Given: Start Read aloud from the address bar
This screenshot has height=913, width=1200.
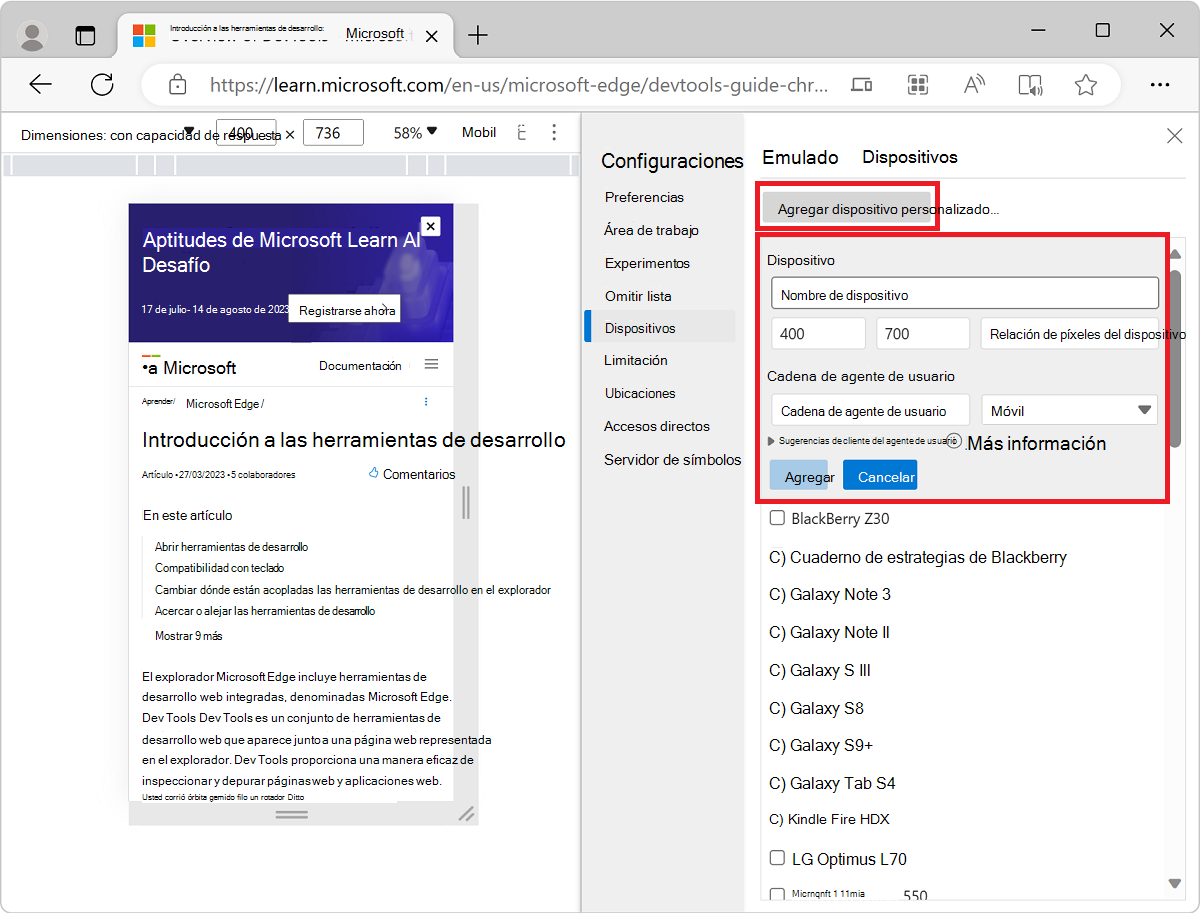Looking at the screenshot, I should (x=974, y=85).
